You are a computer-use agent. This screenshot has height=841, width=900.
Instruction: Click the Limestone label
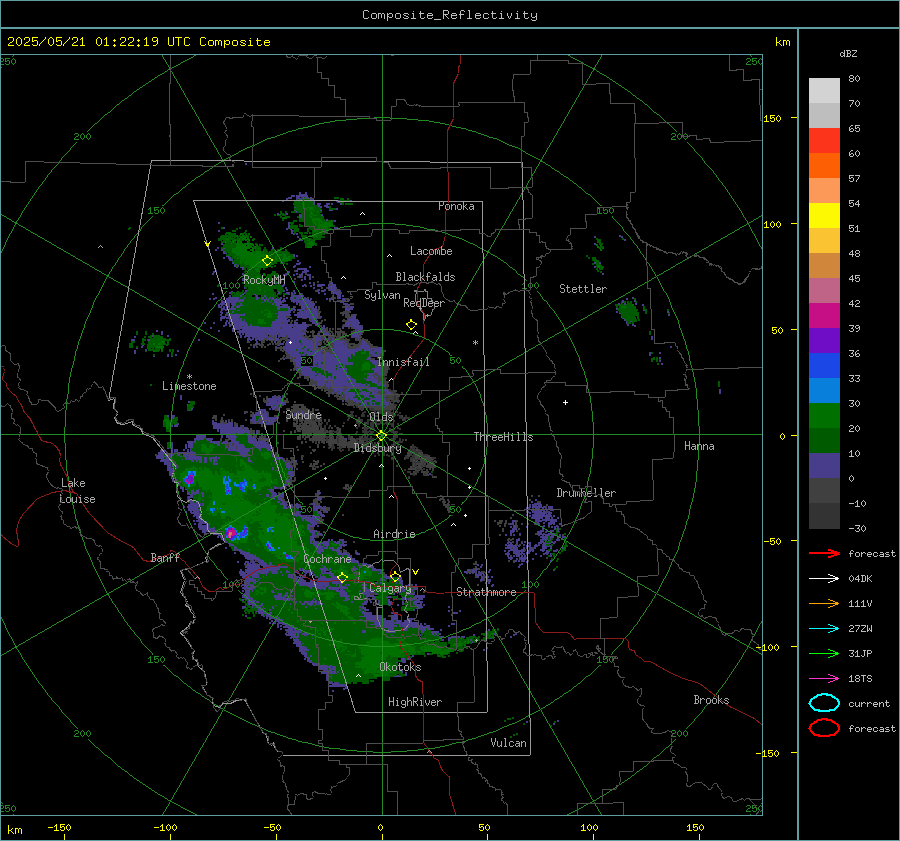(189, 386)
